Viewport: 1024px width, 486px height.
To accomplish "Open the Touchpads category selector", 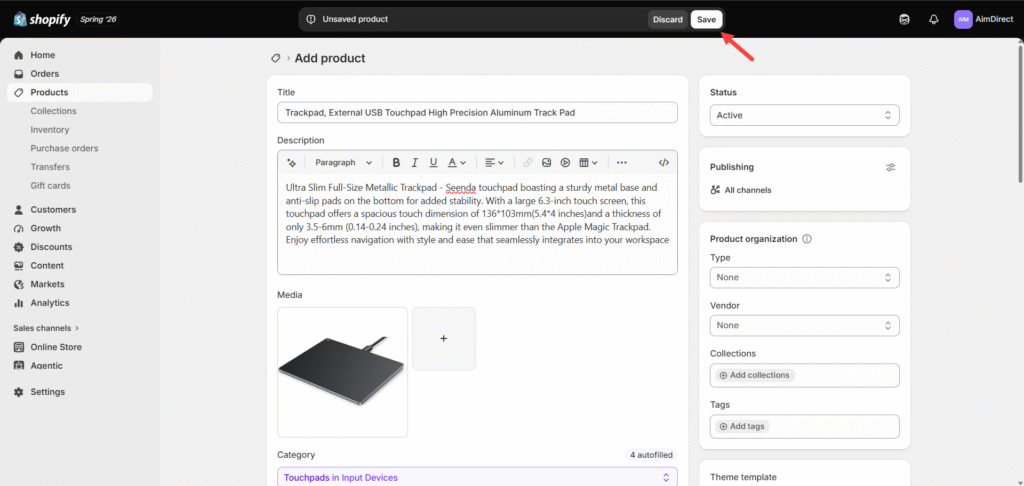I will [x=477, y=478].
